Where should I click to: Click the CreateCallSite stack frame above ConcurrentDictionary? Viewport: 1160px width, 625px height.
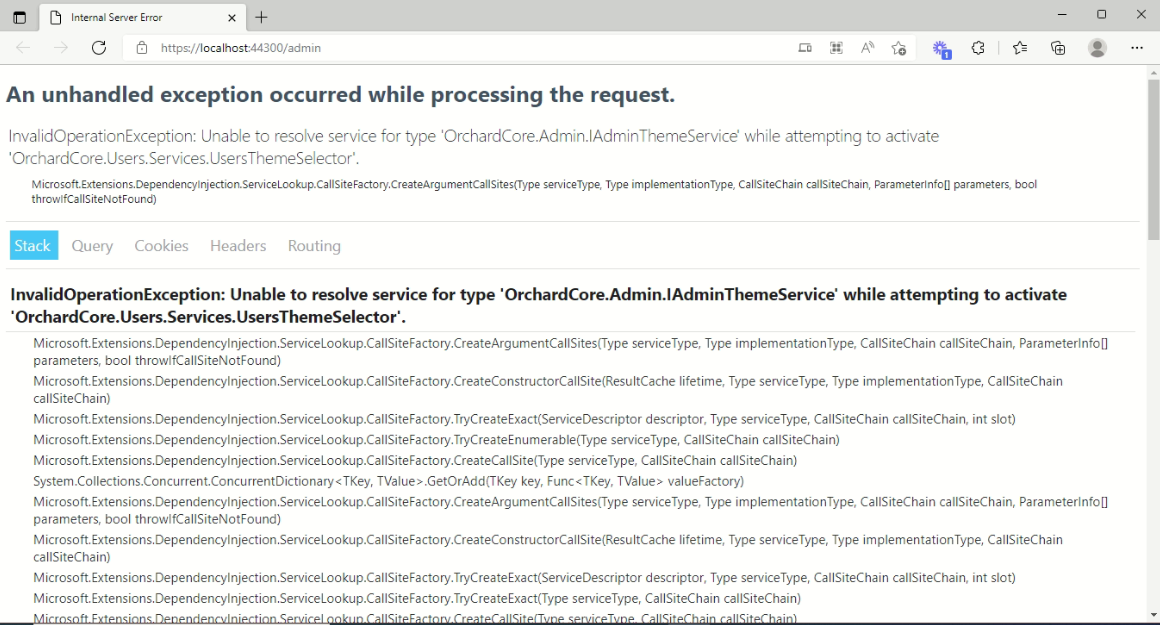(415, 461)
